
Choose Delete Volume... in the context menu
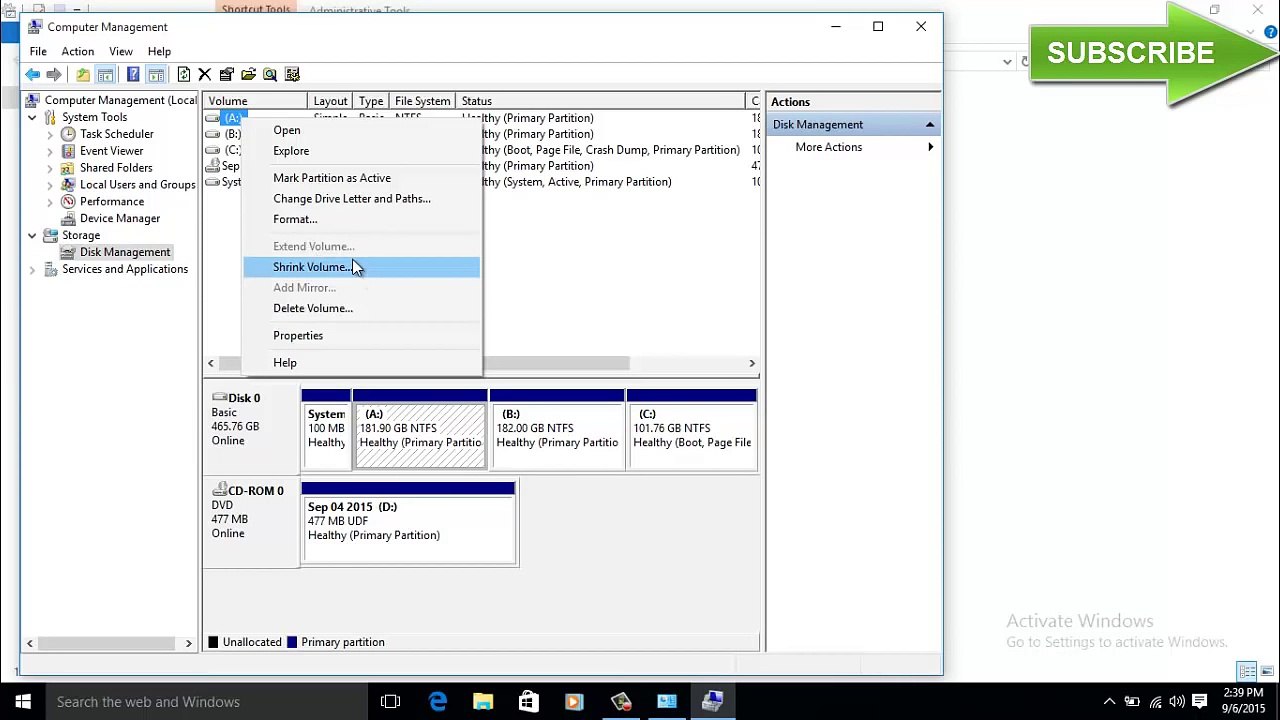(x=361, y=308)
